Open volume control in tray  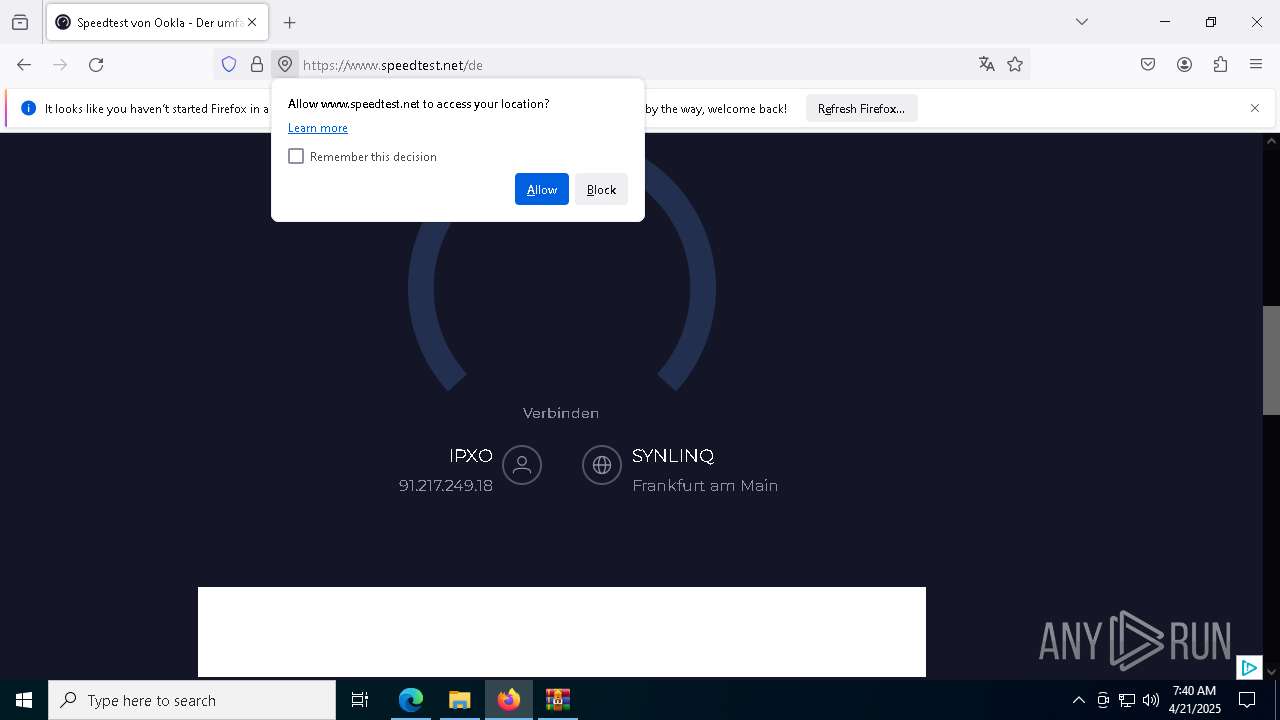1151,700
